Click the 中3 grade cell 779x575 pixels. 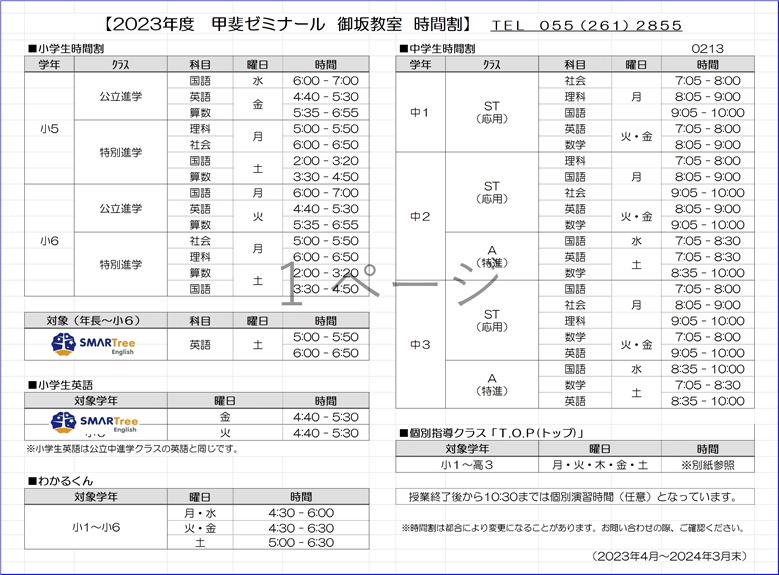point(420,344)
